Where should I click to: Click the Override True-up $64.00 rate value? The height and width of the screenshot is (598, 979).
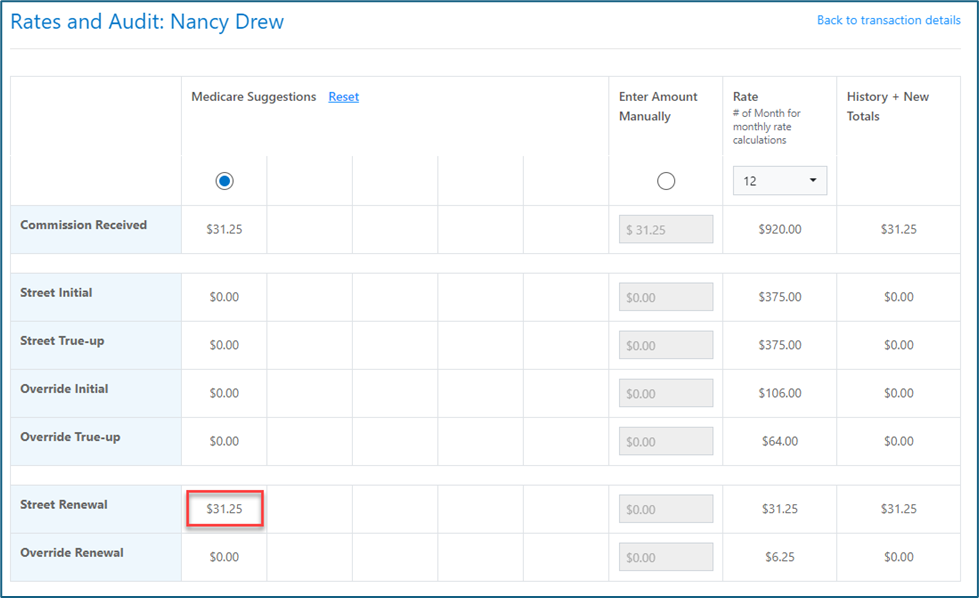[x=779, y=441]
